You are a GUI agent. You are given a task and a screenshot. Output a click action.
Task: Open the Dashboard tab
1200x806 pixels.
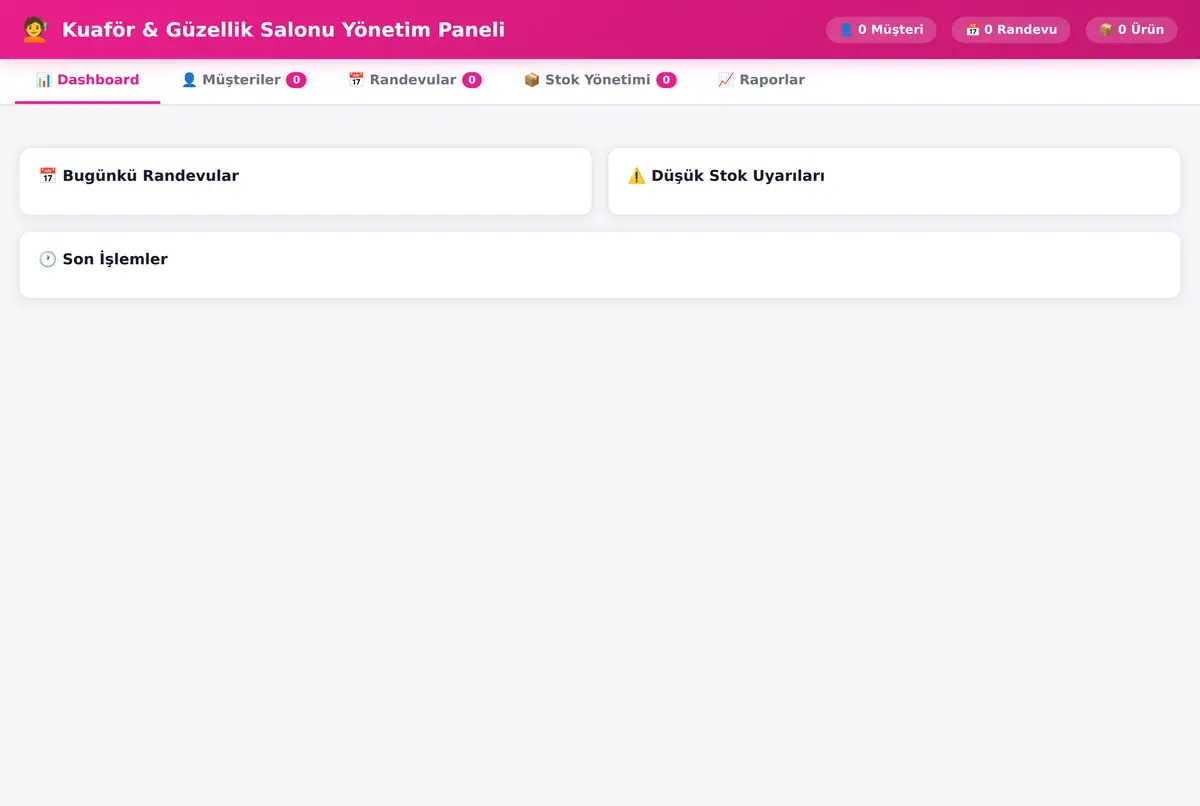coord(87,80)
